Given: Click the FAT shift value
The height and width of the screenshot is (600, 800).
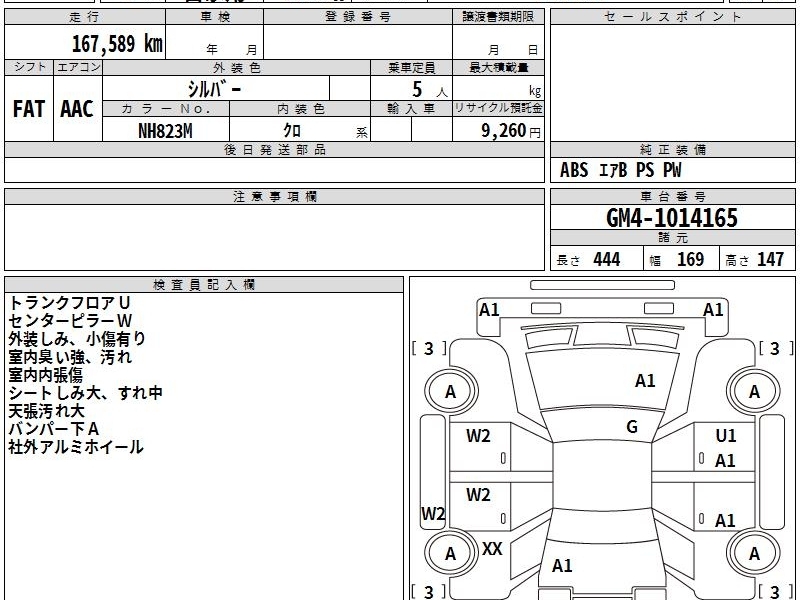Looking at the screenshot, I should click(x=29, y=109).
